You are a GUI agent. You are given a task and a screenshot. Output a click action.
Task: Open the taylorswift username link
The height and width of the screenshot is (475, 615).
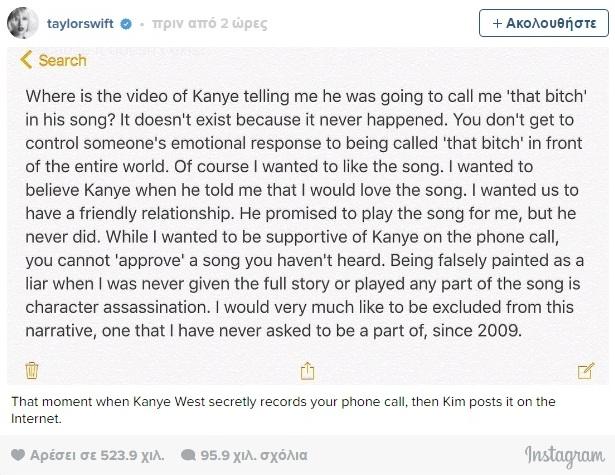pos(80,20)
